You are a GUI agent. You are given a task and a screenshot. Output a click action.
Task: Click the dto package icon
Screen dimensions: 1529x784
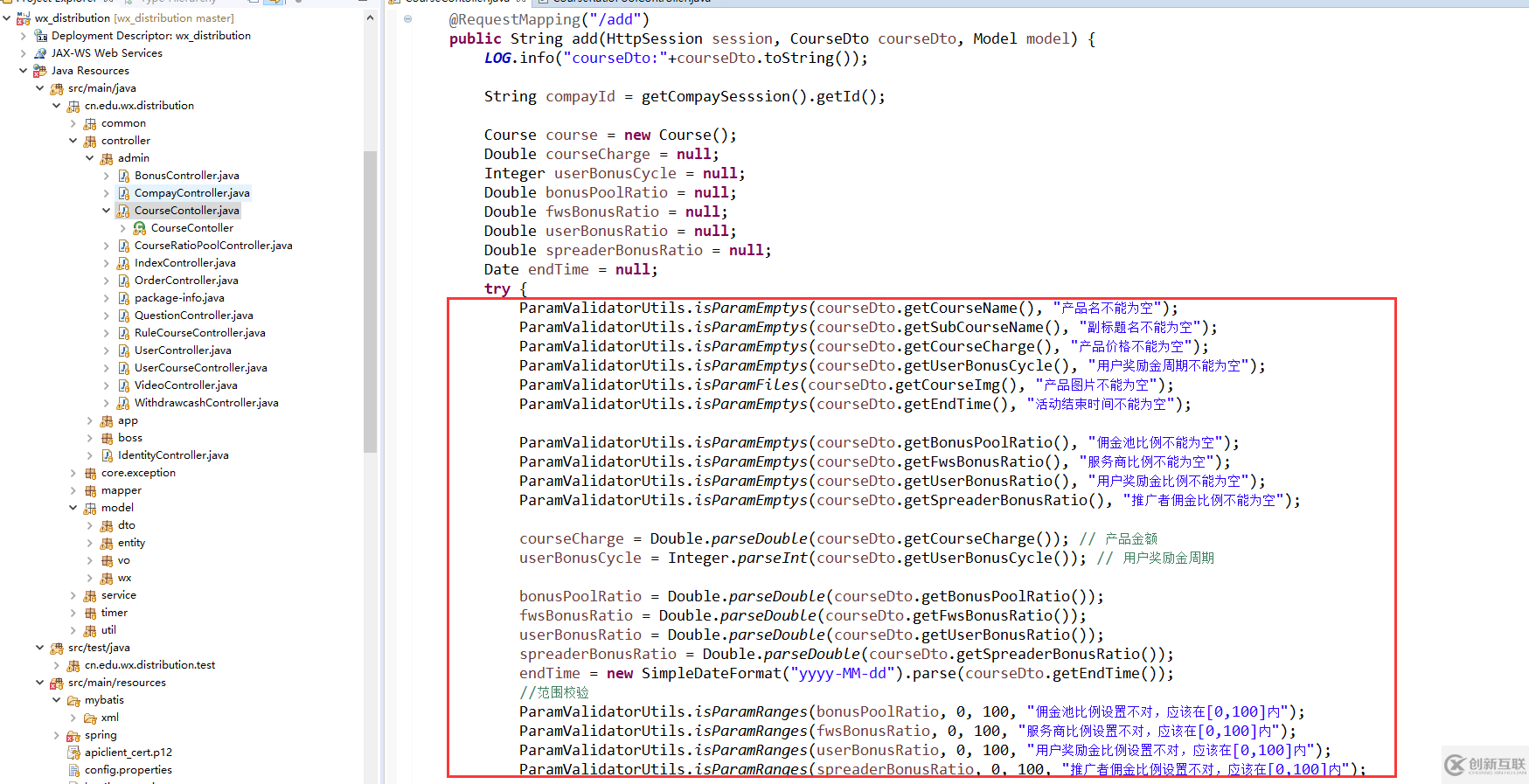tap(107, 525)
